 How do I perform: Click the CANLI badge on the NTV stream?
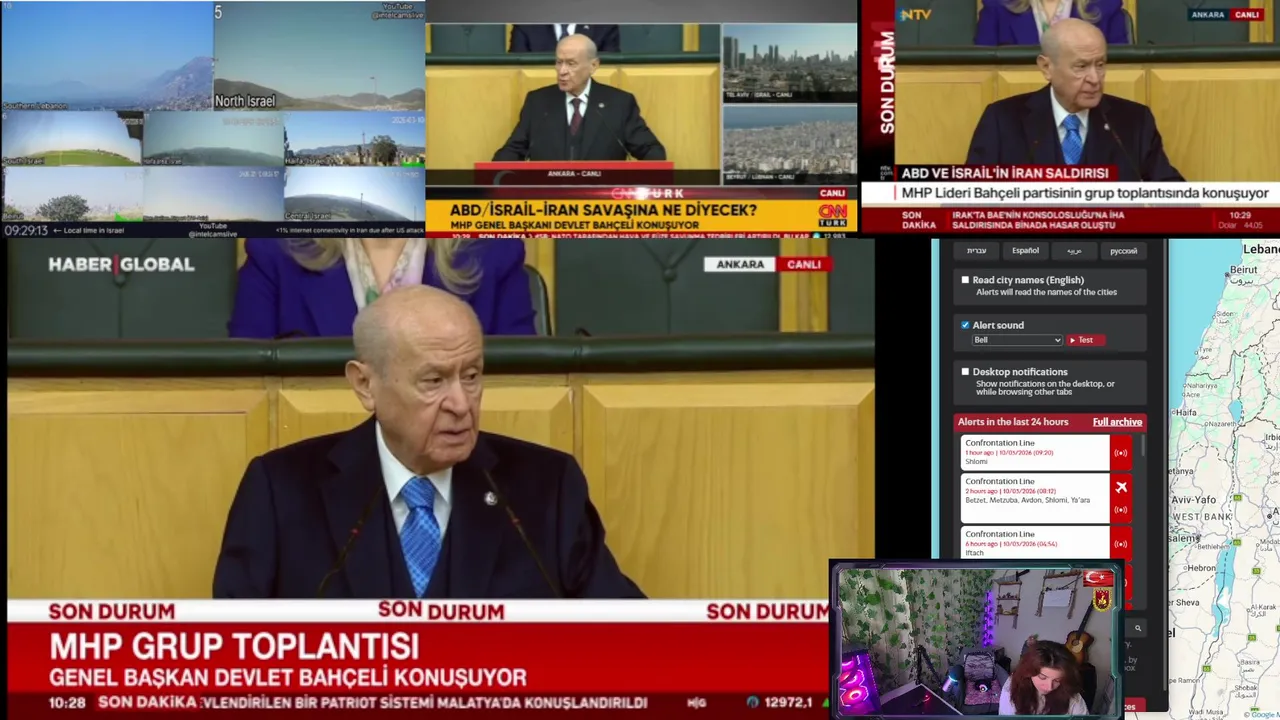point(1247,15)
